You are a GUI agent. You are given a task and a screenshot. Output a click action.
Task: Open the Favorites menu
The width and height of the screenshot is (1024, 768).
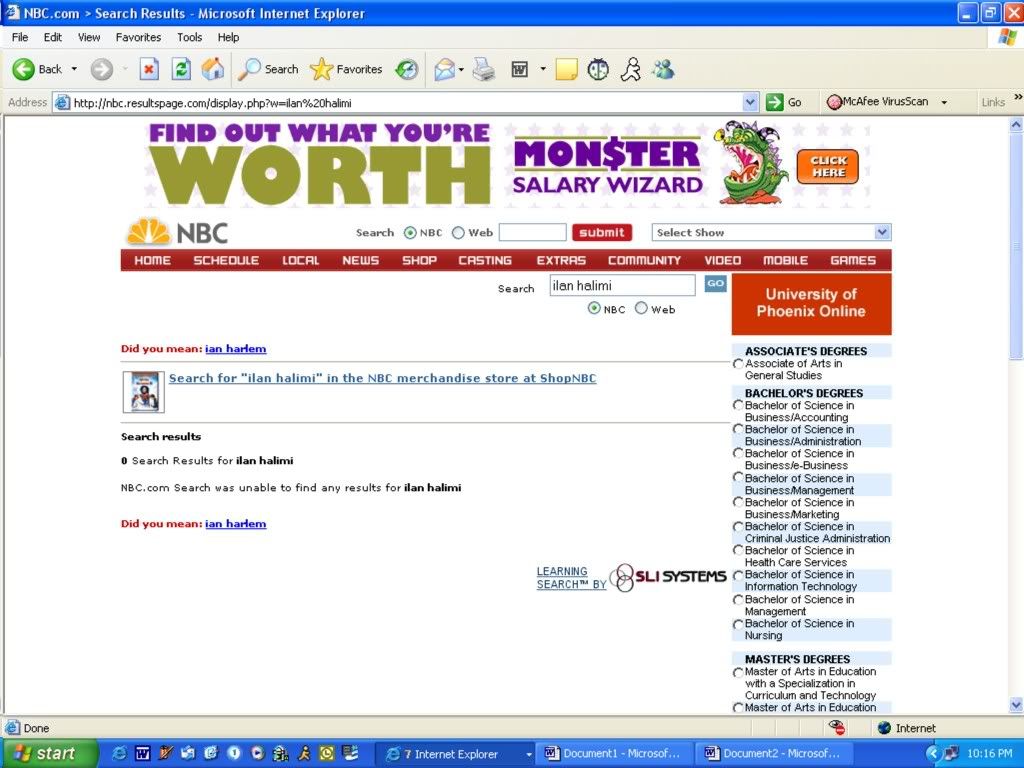pos(138,37)
